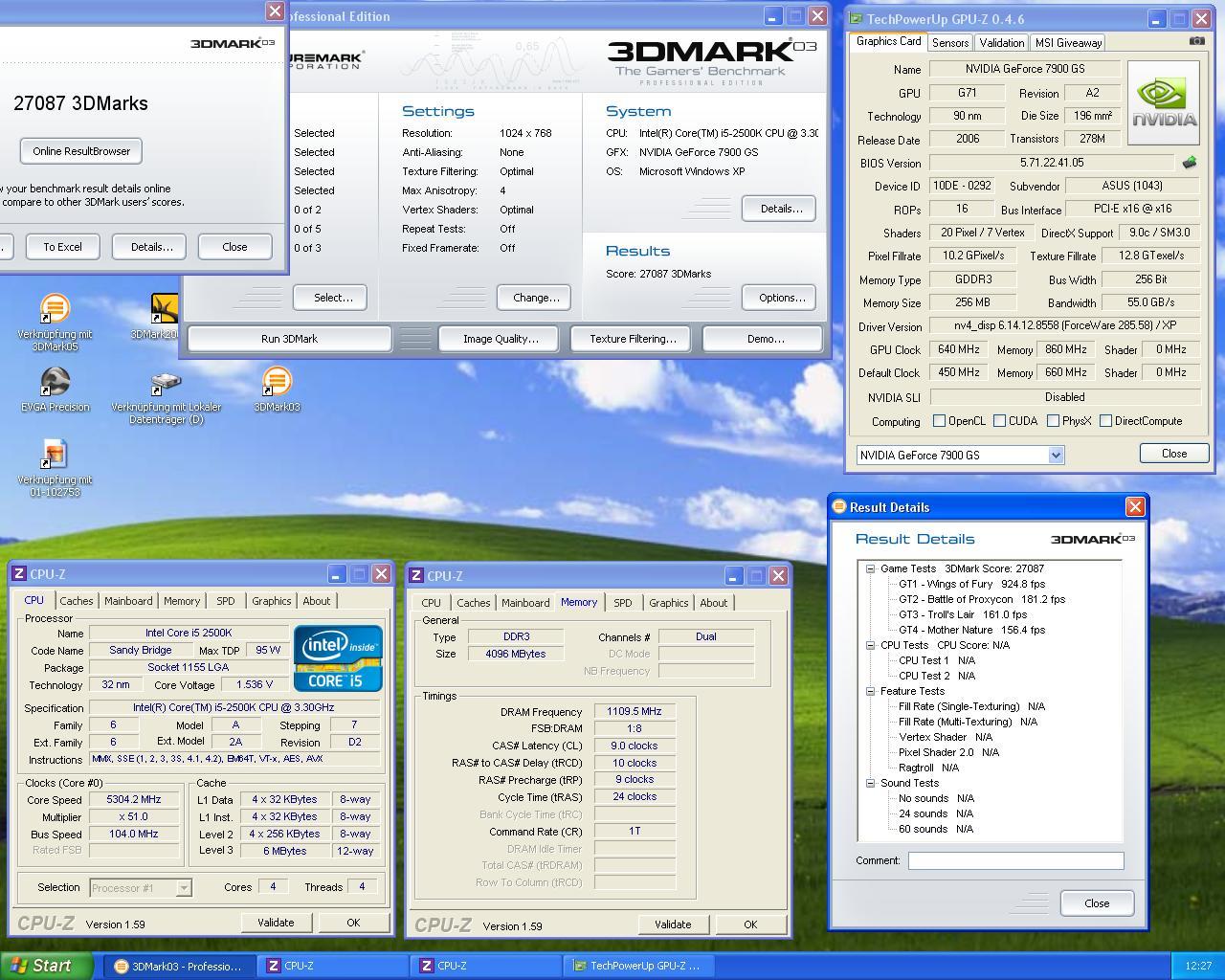1225x980 pixels.
Task: Click the Core Speed value 5304.2 MHz
Action: point(134,800)
